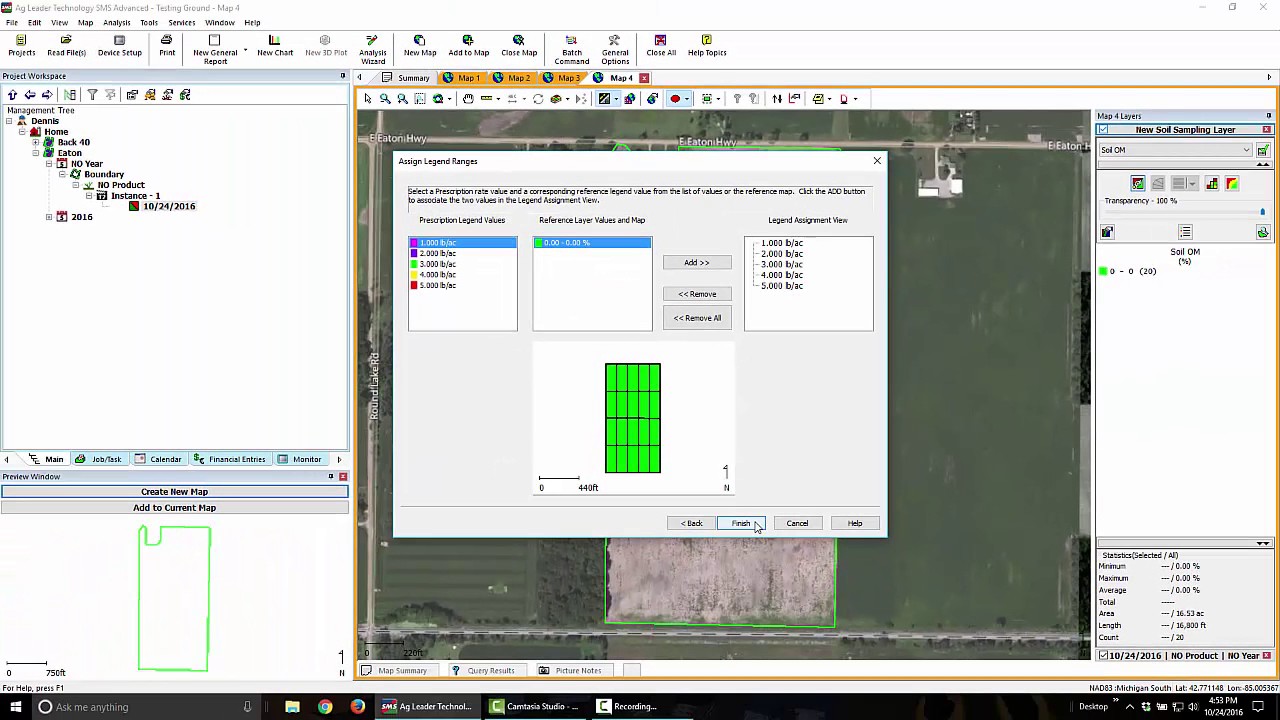Image resolution: width=1280 pixels, height=720 pixels.
Task: Uncheck the New Soil Sampling Layer visibility checkbox
Action: pos(1103,130)
